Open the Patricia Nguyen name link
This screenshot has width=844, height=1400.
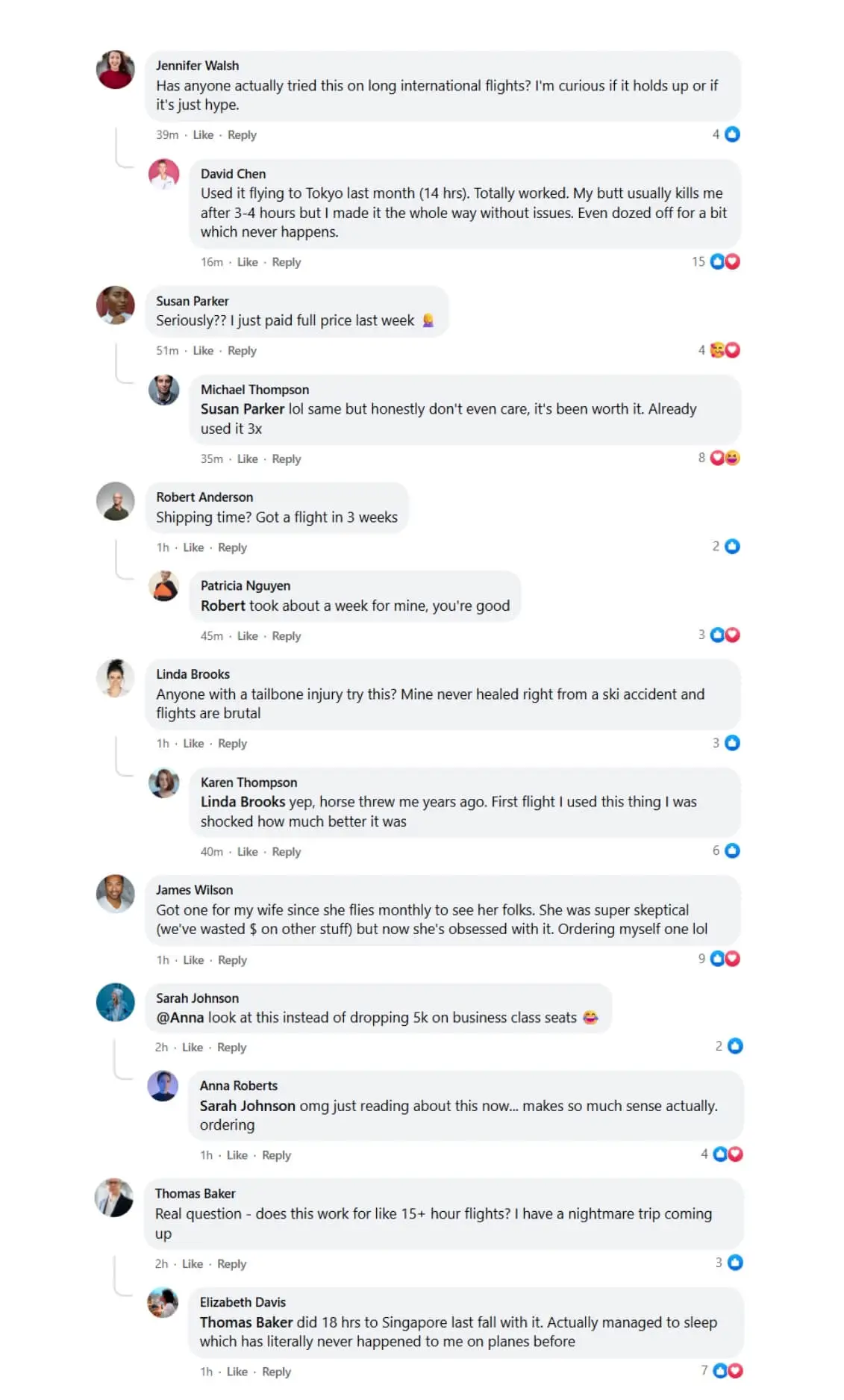(246, 586)
